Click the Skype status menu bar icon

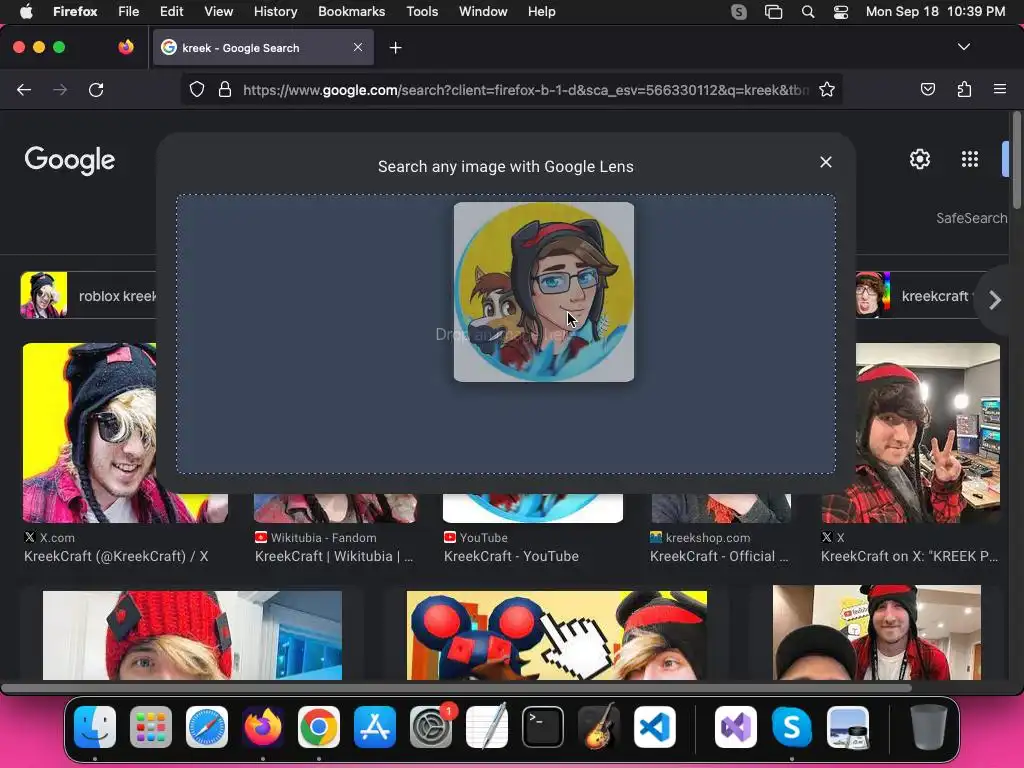point(739,12)
